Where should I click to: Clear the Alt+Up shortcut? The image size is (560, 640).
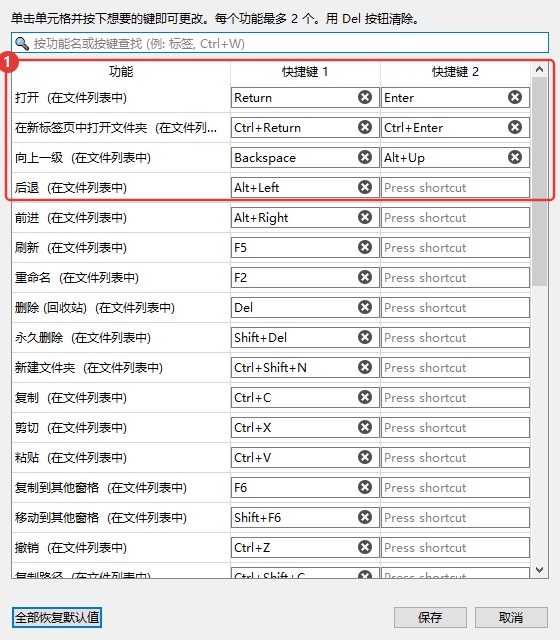515,157
